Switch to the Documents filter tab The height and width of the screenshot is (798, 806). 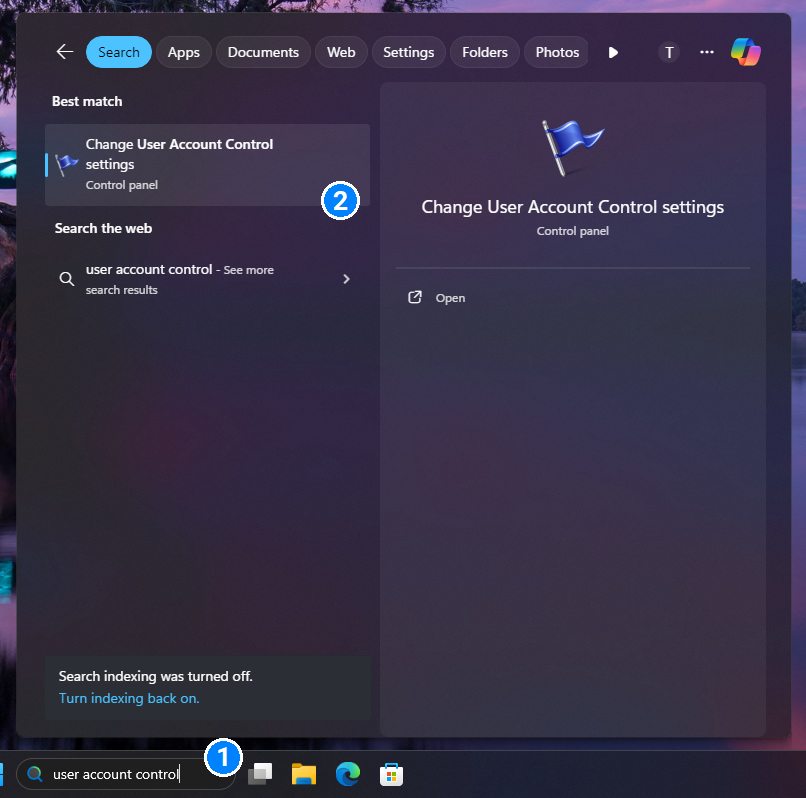(263, 52)
